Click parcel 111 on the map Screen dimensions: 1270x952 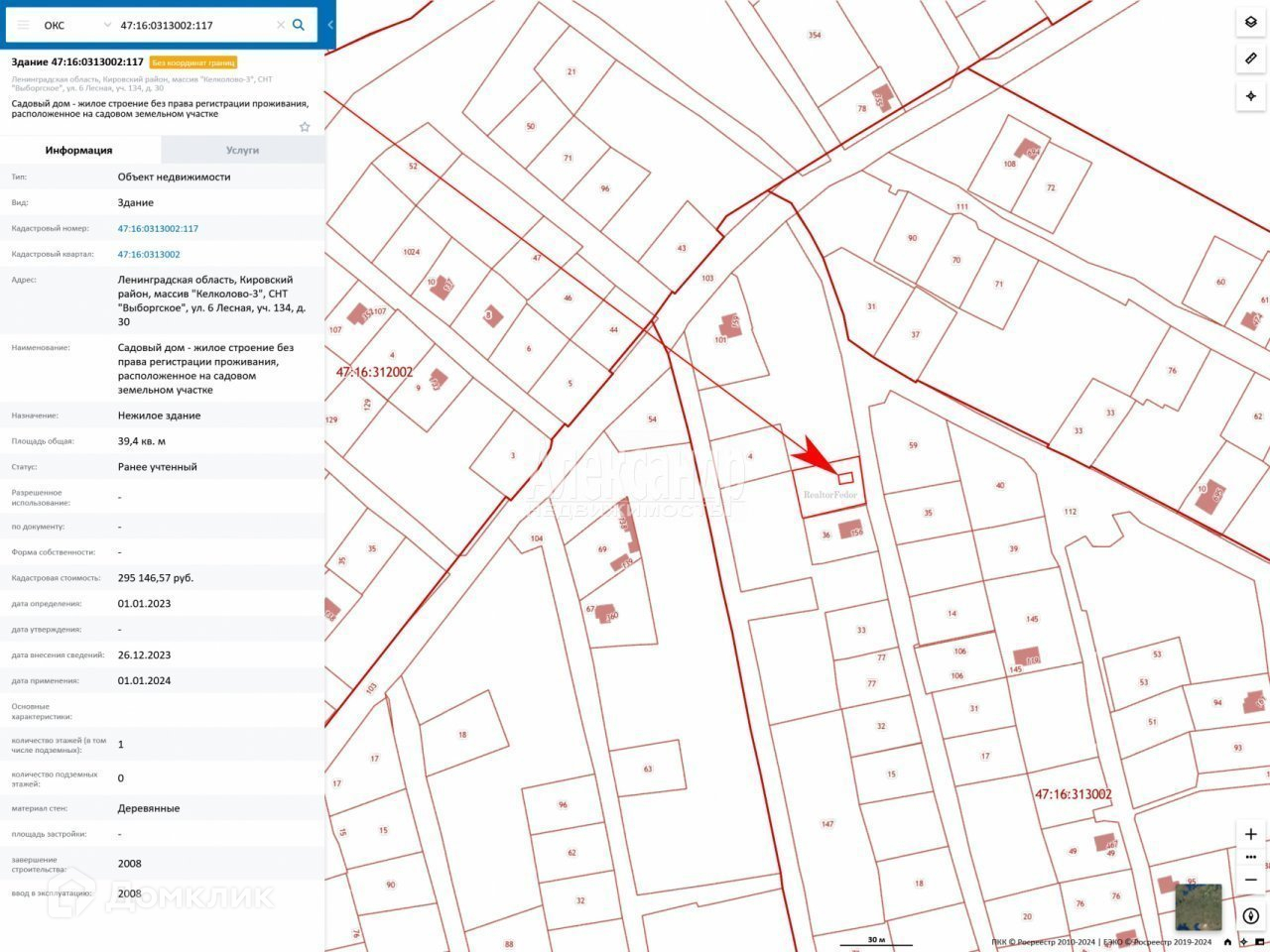click(x=961, y=206)
